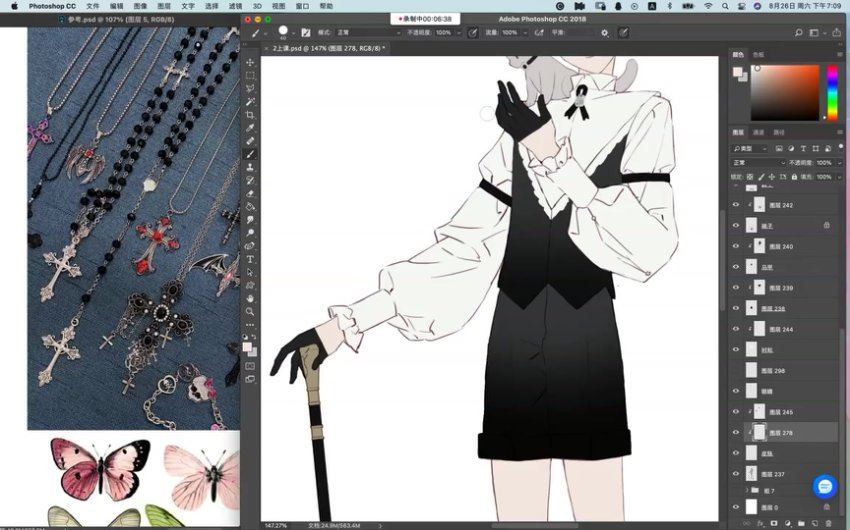Select the Magic Wand tool
Screen dimensions: 850x530
250,102
